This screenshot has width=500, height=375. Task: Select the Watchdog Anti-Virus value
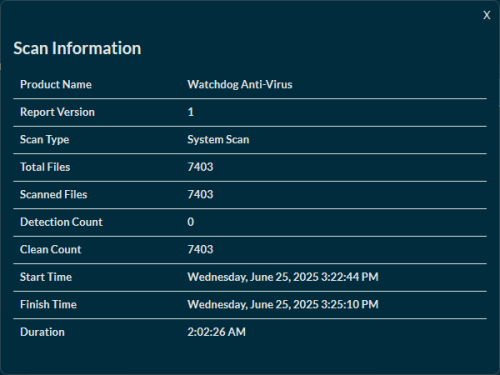click(240, 85)
